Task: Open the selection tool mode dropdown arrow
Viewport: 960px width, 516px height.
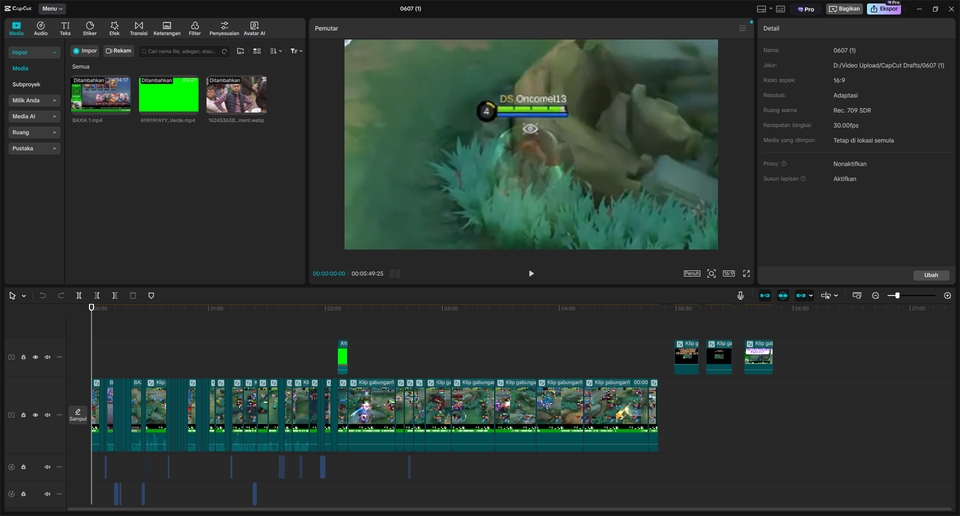Action: click(x=24, y=296)
